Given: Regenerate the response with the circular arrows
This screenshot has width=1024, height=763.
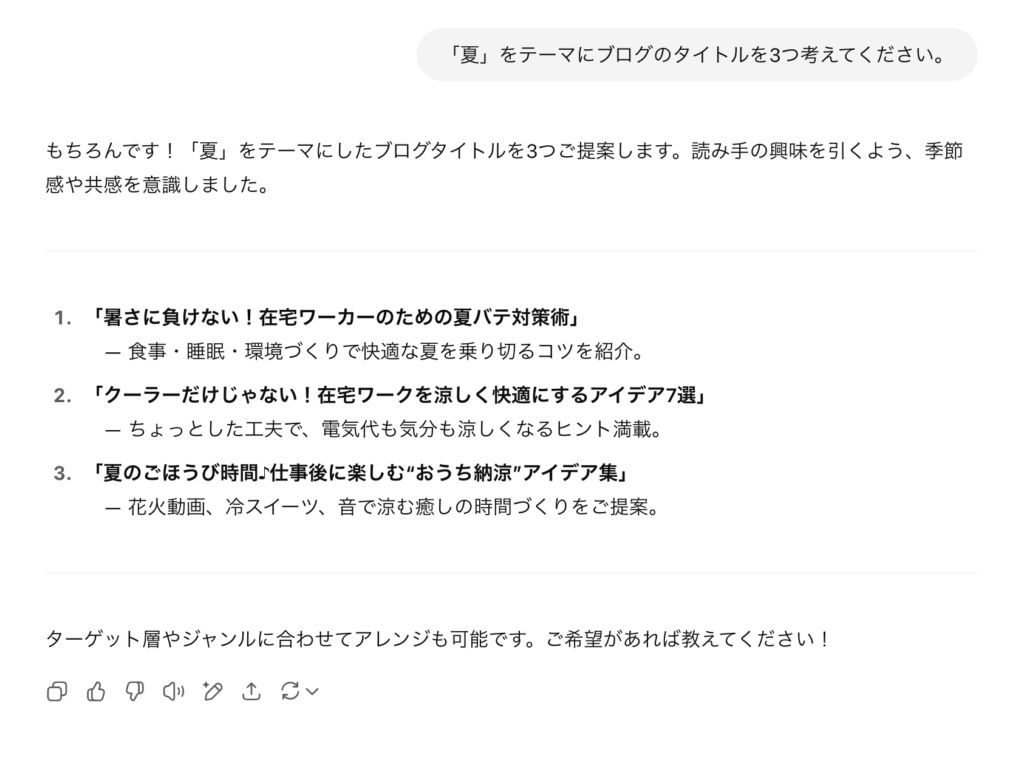Looking at the screenshot, I should [x=291, y=691].
